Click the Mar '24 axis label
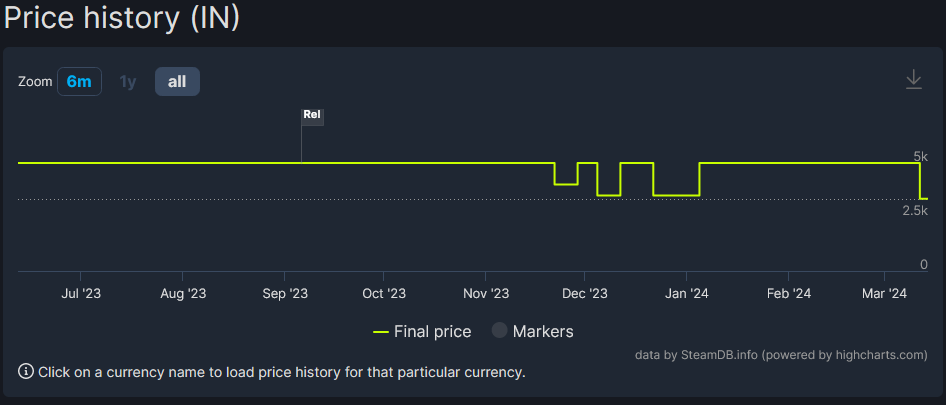Screen dimensions: 946x405 [884, 294]
